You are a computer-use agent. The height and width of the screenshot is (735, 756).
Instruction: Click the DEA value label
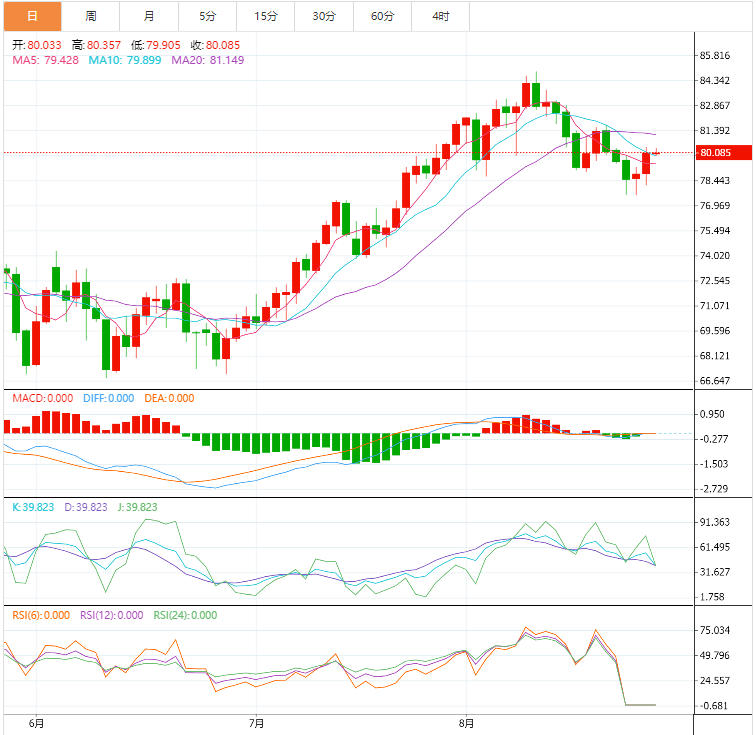coord(167,398)
